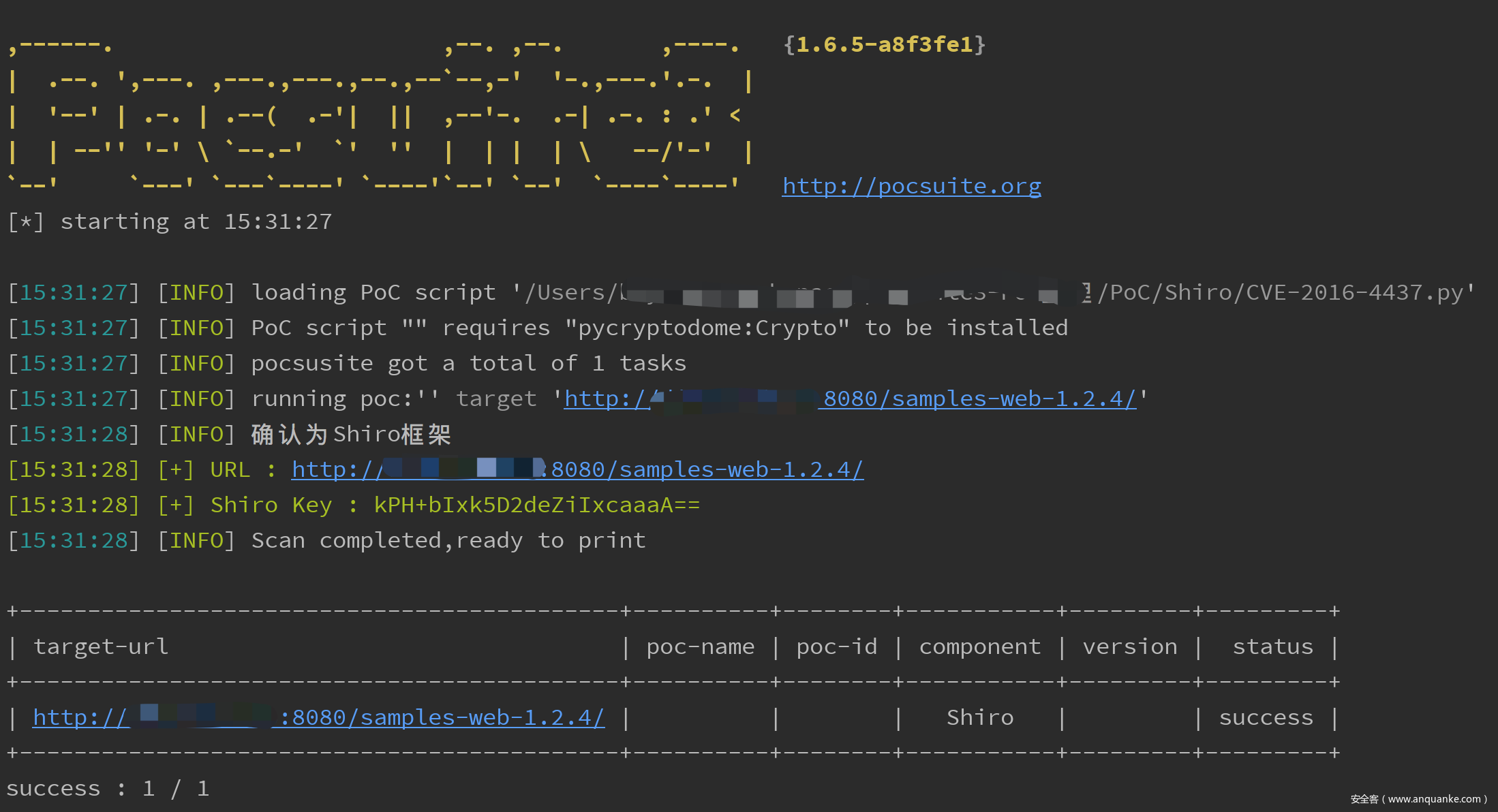Click the 'target-url' column header
Image resolution: width=1498 pixels, height=812 pixels.
tap(101, 646)
